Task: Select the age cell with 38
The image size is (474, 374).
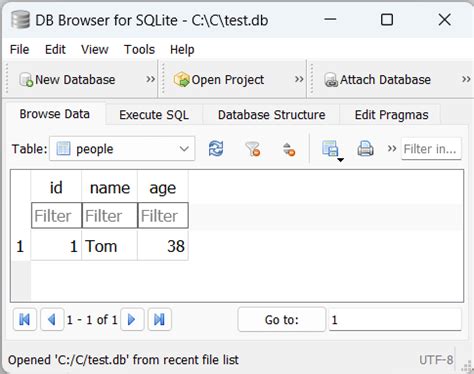Action: (x=163, y=246)
